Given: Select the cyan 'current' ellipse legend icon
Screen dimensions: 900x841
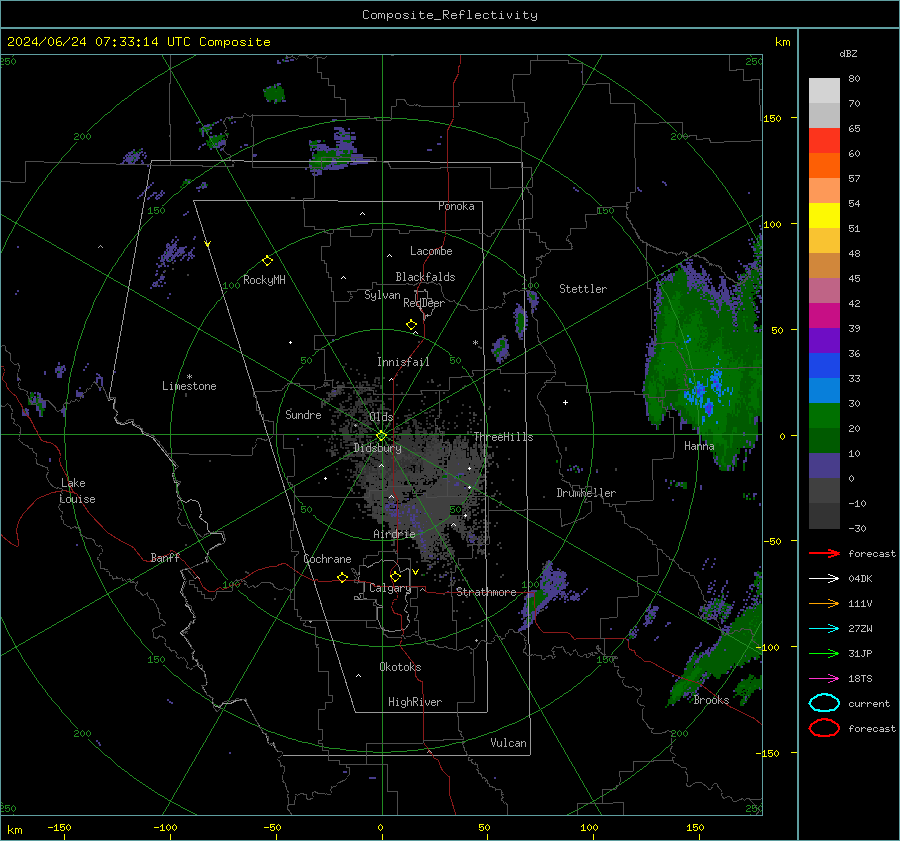Looking at the screenshot, I should click(824, 703).
